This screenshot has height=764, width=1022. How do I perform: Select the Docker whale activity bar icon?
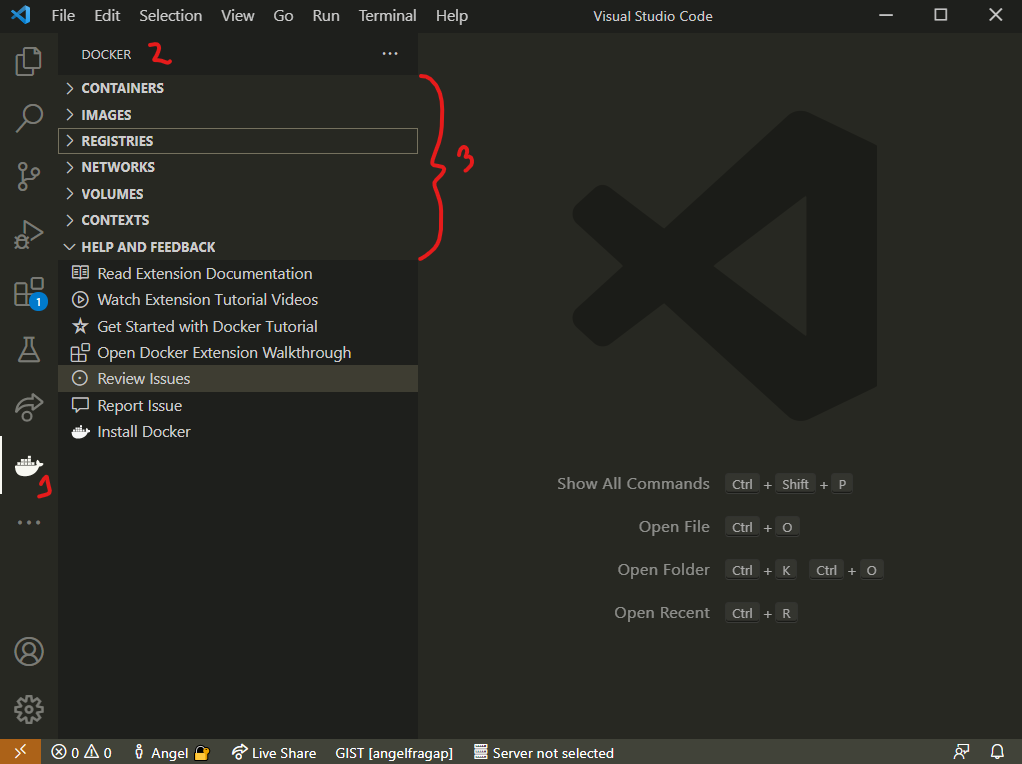(29, 465)
